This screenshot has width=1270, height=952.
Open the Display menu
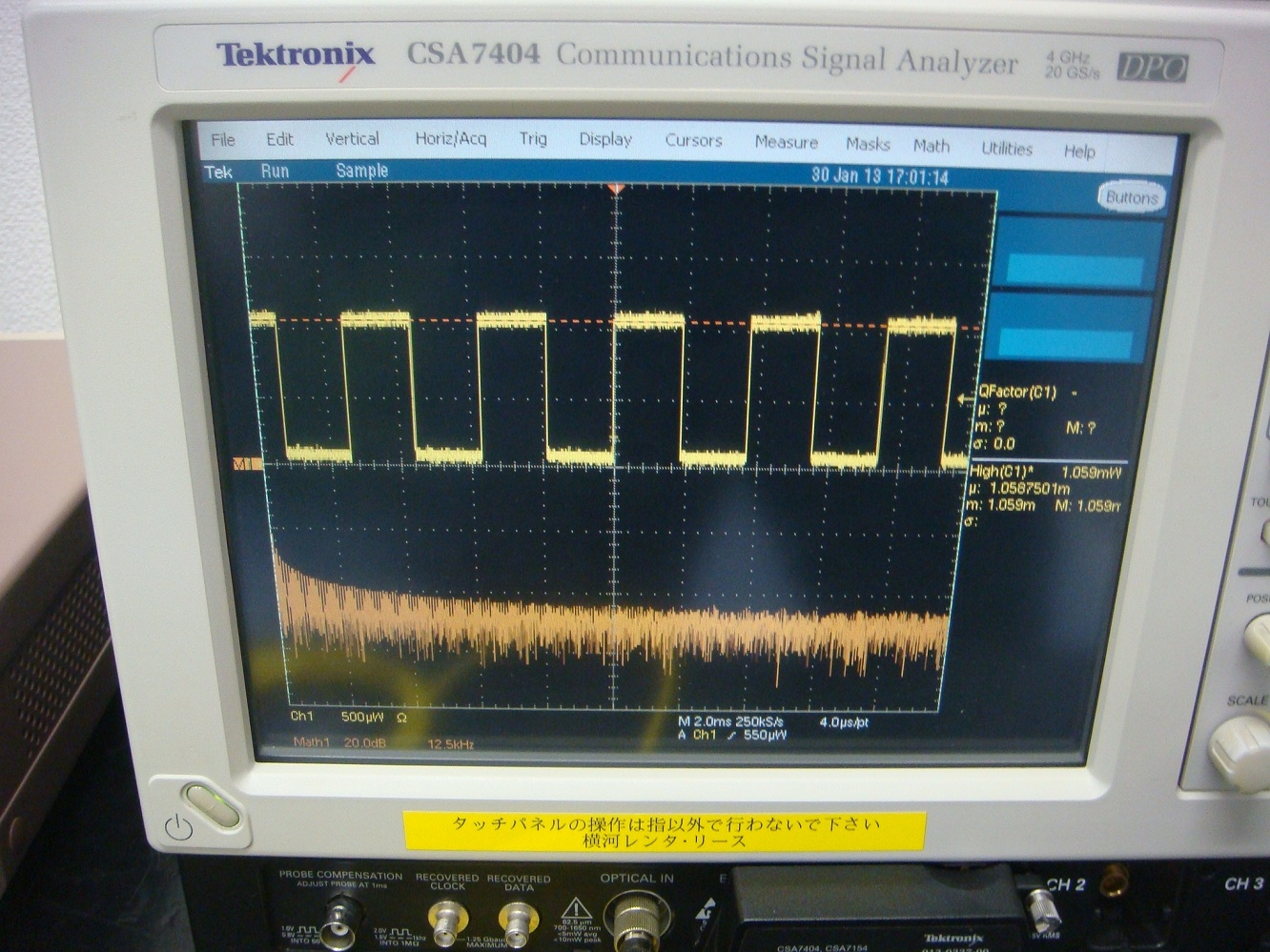[605, 139]
